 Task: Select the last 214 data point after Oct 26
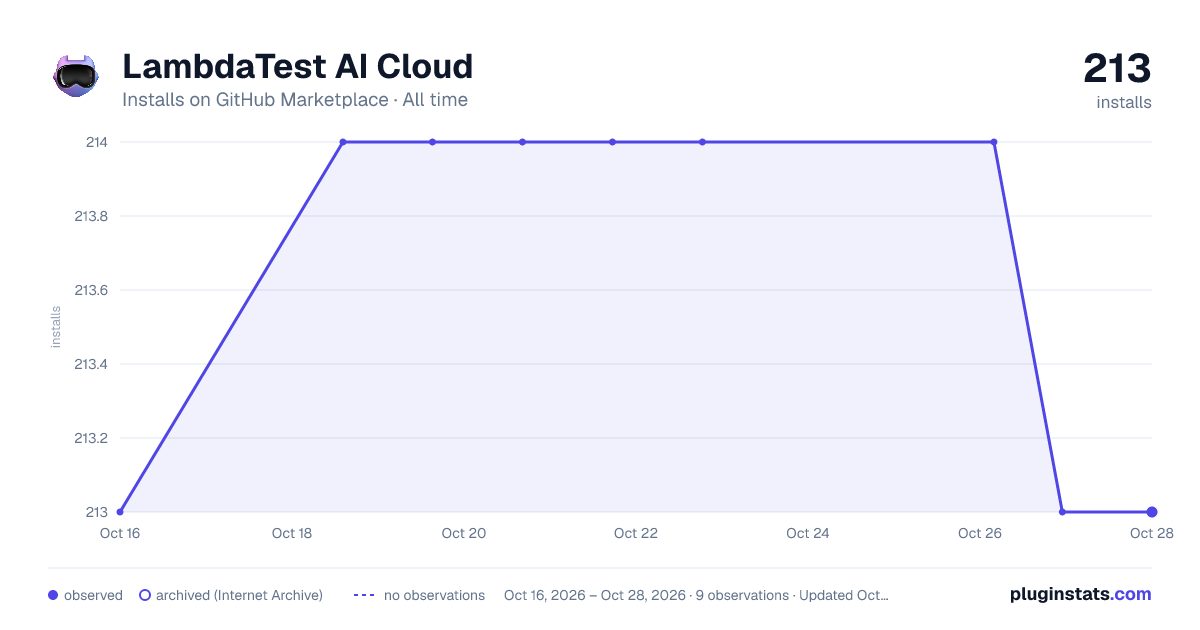[993, 142]
